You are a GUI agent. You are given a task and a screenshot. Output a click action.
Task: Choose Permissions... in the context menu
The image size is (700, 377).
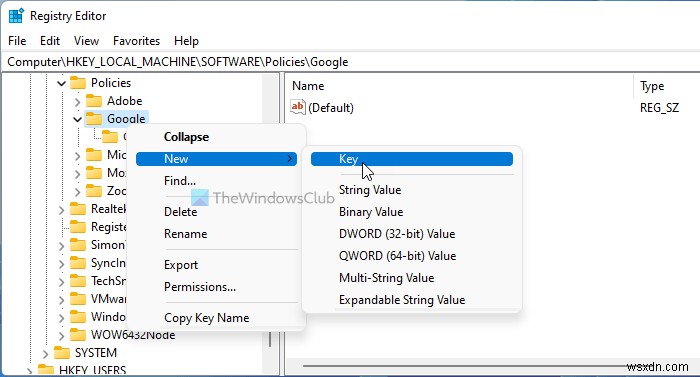click(x=217, y=286)
